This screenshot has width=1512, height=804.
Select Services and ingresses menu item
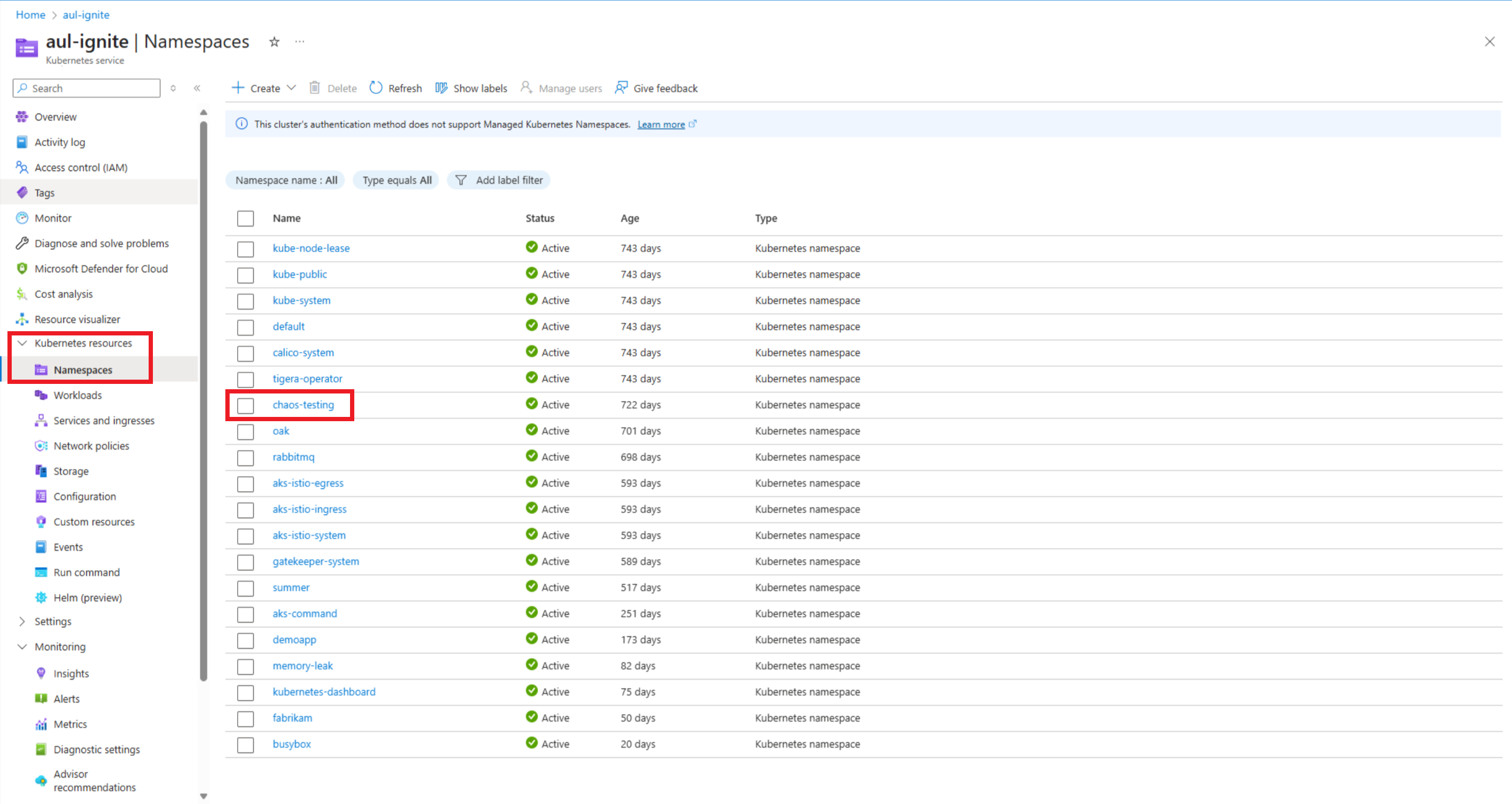point(104,421)
